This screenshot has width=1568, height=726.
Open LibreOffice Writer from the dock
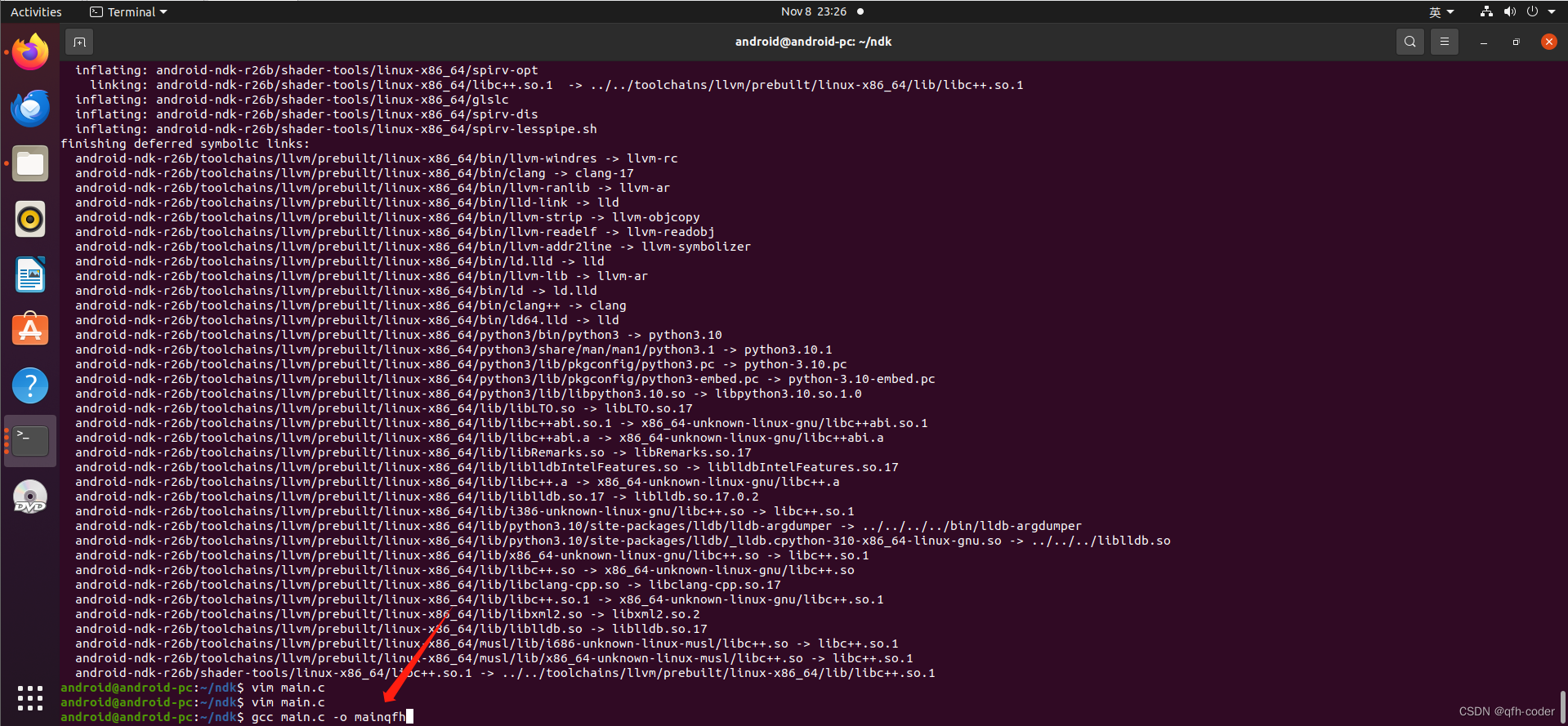30,274
